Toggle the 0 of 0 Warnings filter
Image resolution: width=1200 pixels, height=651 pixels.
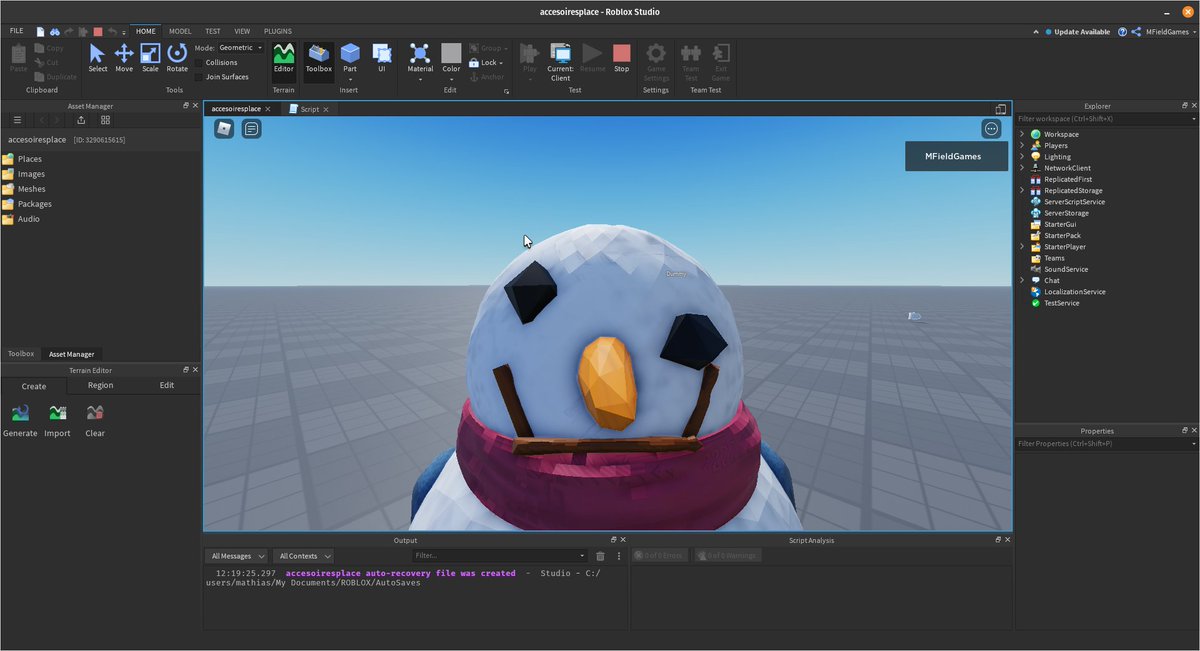pyautogui.click(x=727, y=556)
